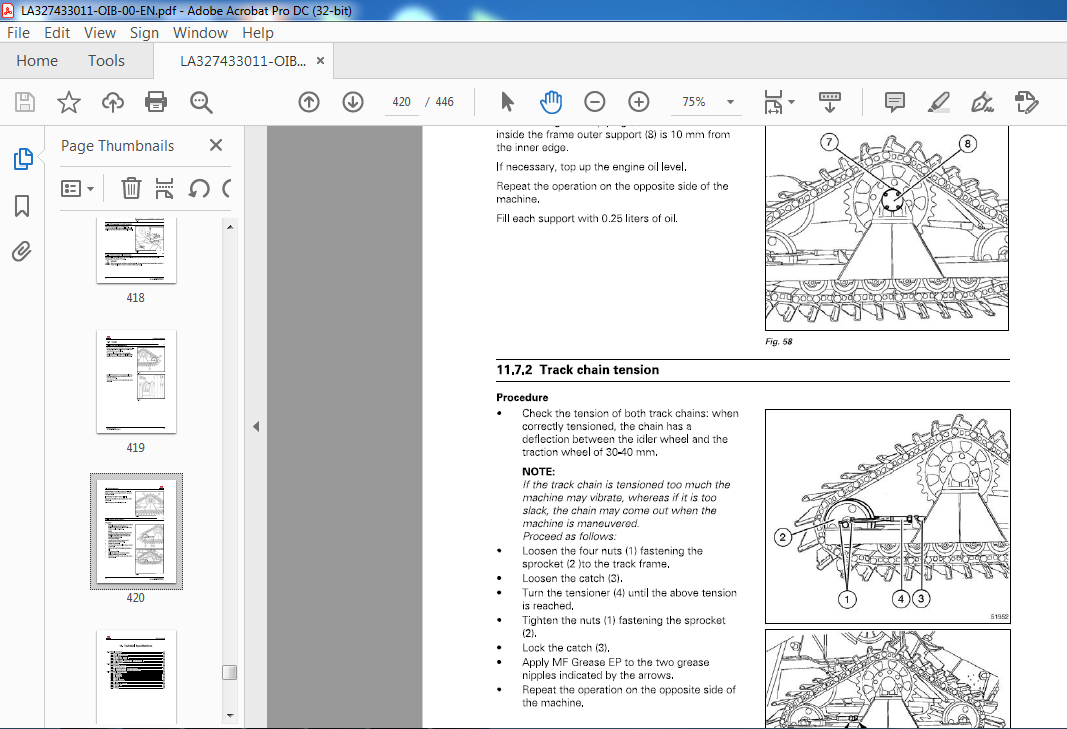Expand the fit page options arrow

[x=791, y=102]
